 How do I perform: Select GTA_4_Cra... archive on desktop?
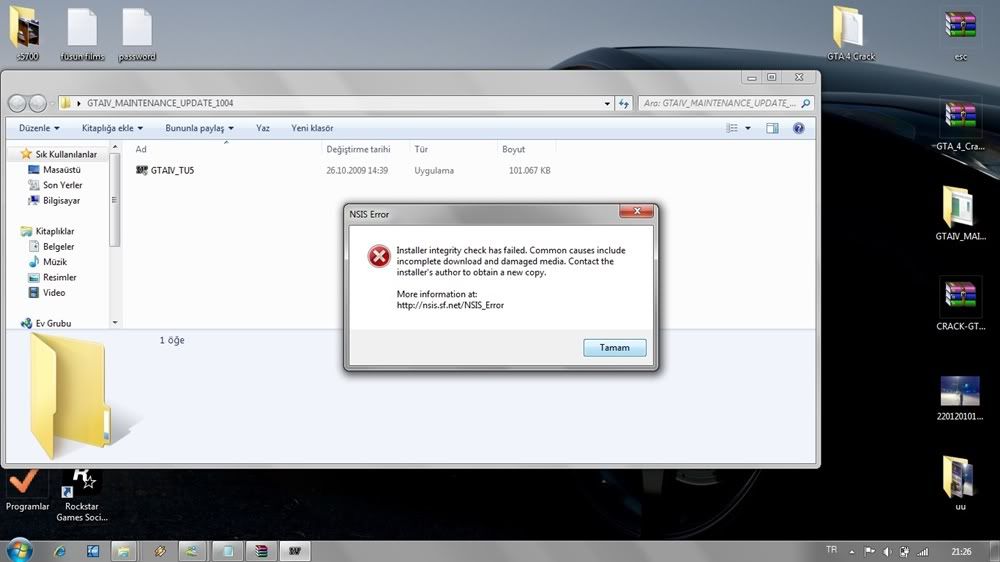click(960, 125)
